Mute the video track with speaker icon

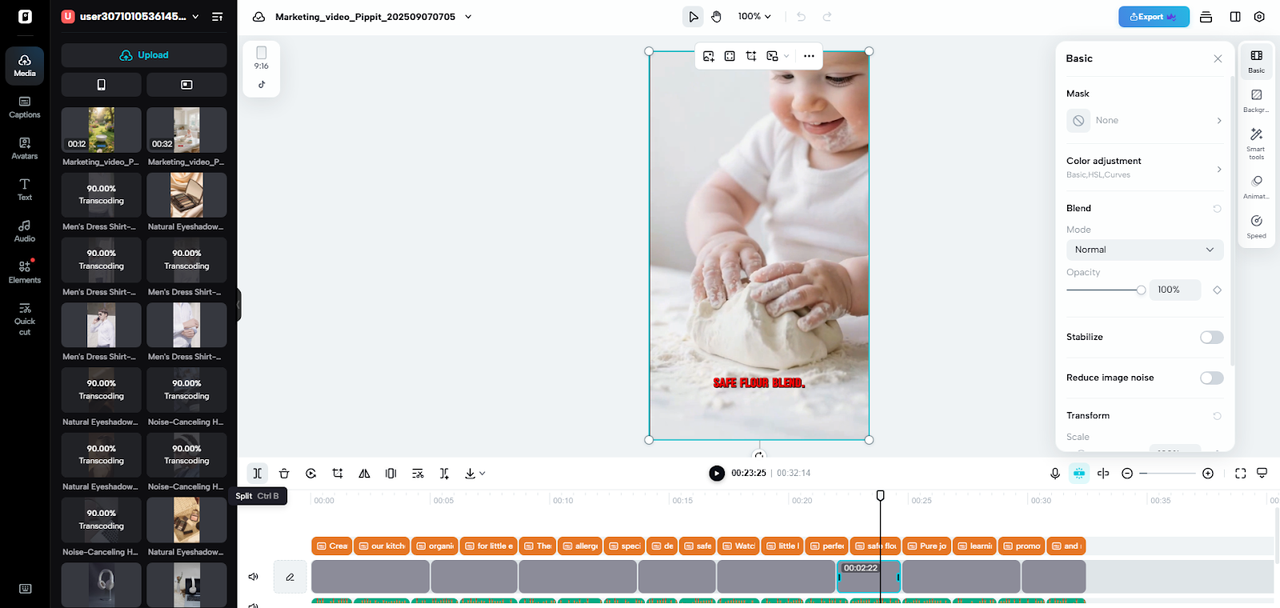coord(253,577)
